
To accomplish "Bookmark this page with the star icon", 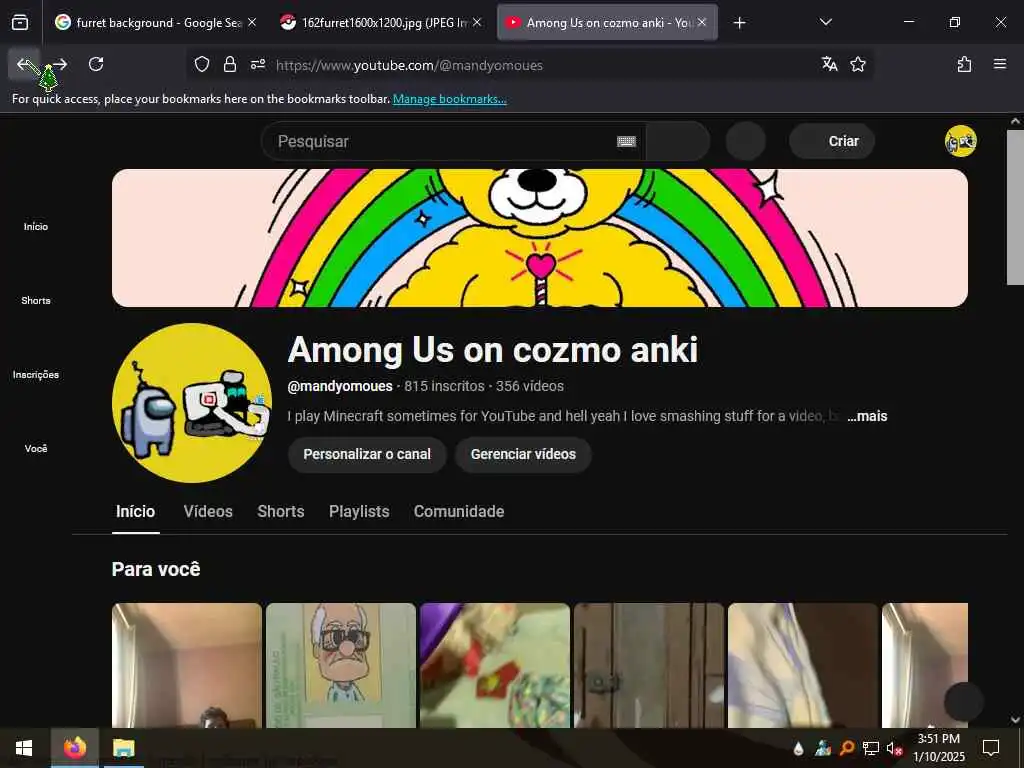I will (x=858, y=64).
